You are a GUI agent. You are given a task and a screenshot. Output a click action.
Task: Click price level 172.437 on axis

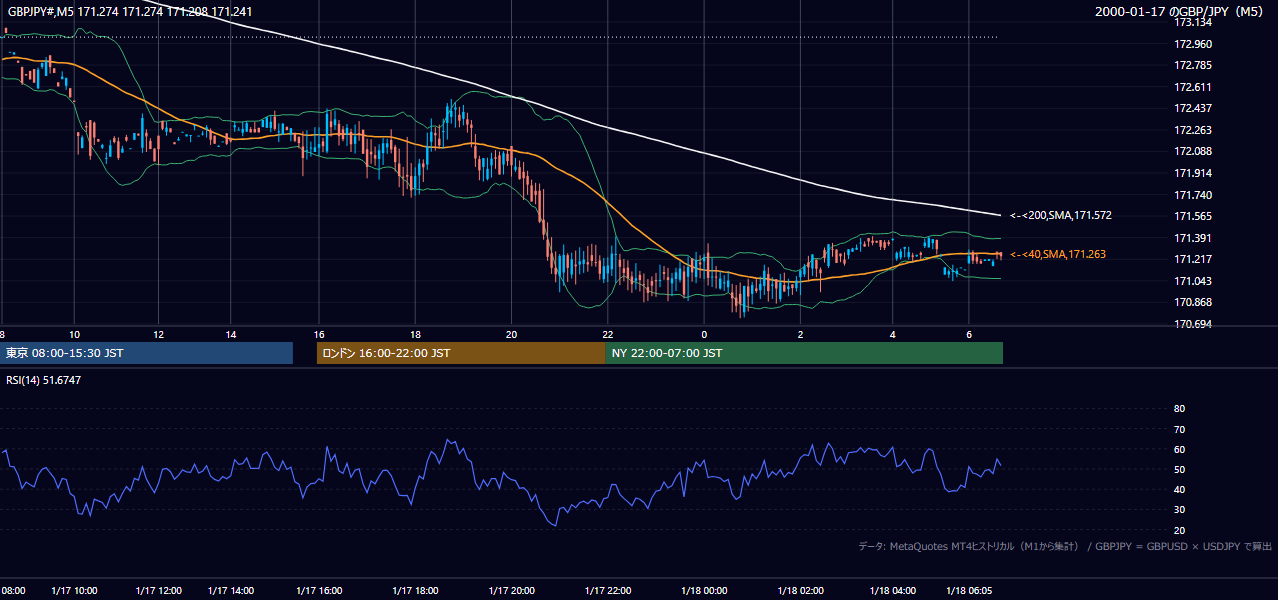click(1193, 108)
